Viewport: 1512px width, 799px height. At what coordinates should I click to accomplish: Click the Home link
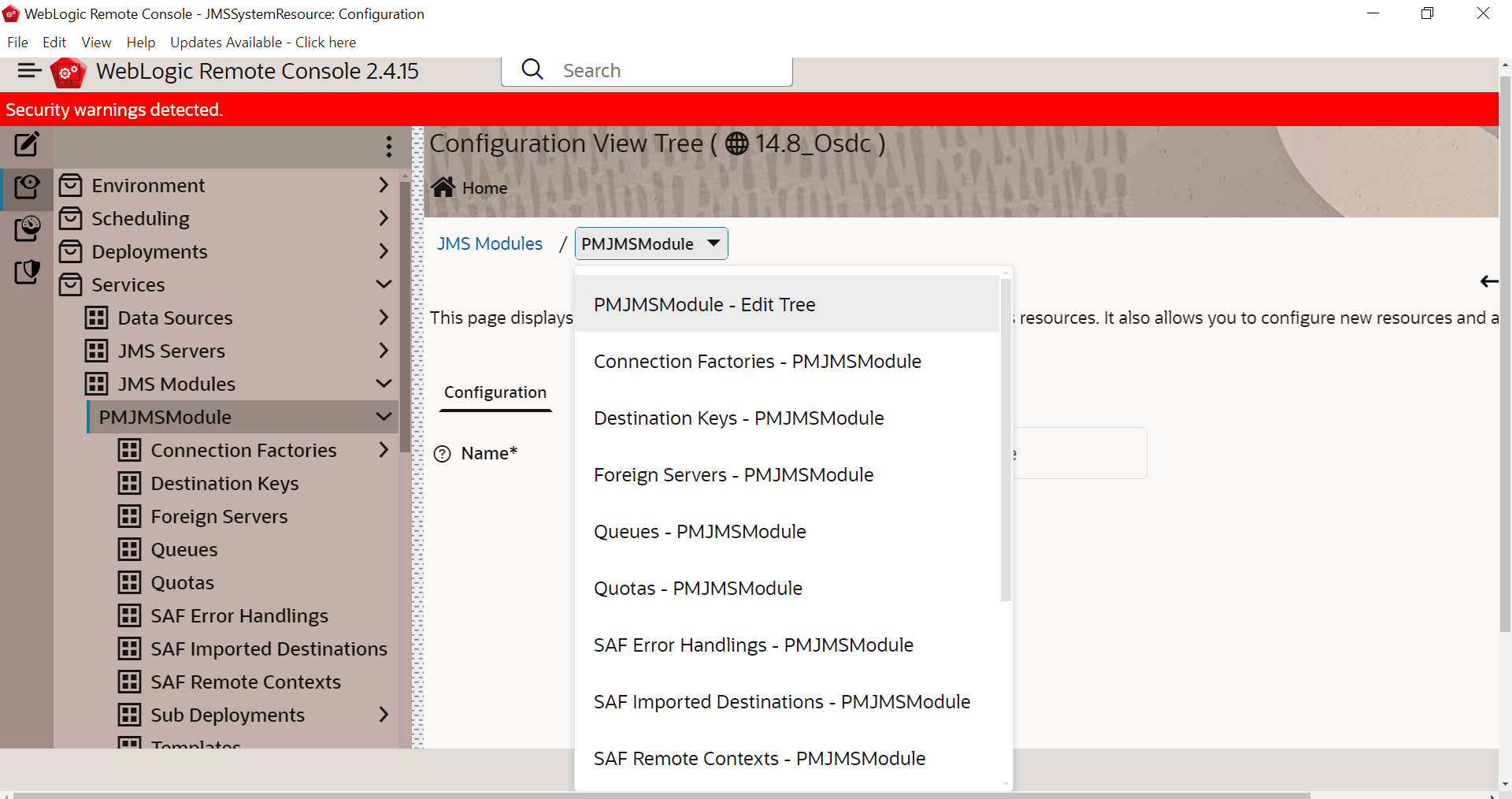(485, 188)
